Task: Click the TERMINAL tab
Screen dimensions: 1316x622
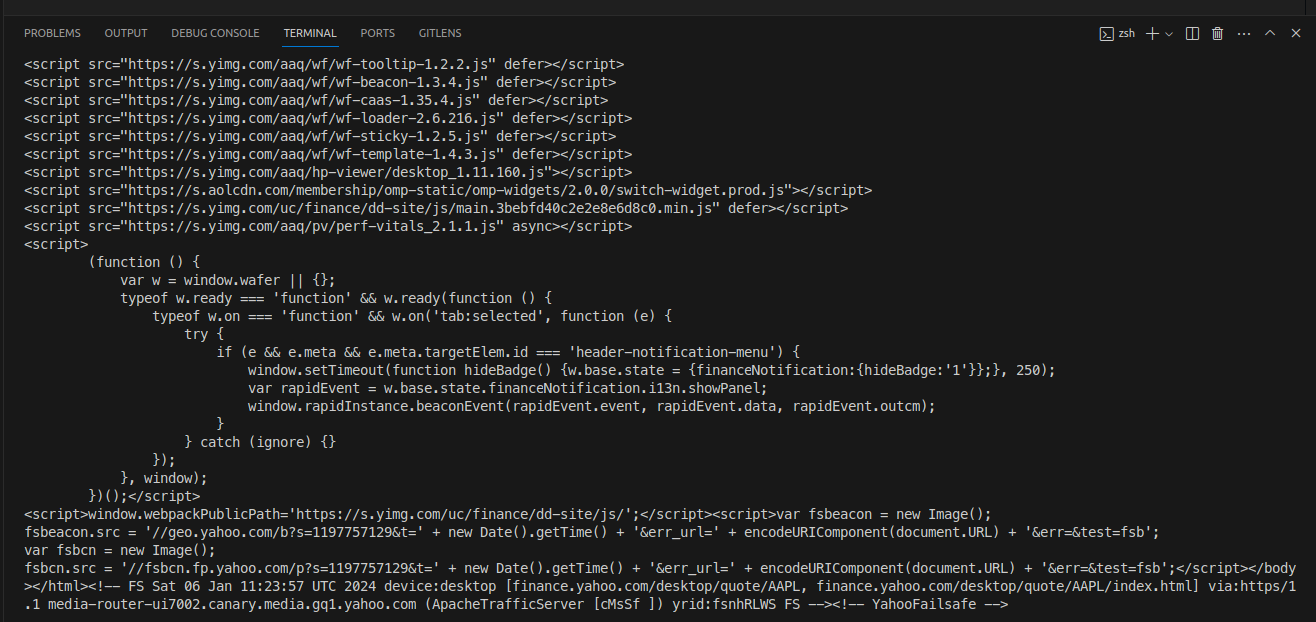Action: pos(310,33)
